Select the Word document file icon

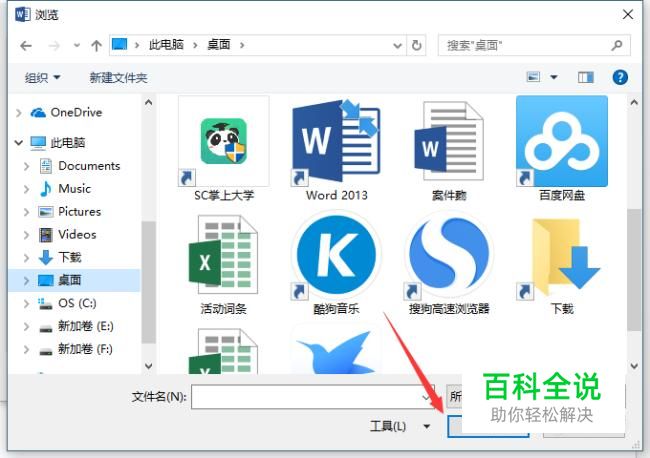click(x=449, y=141)
